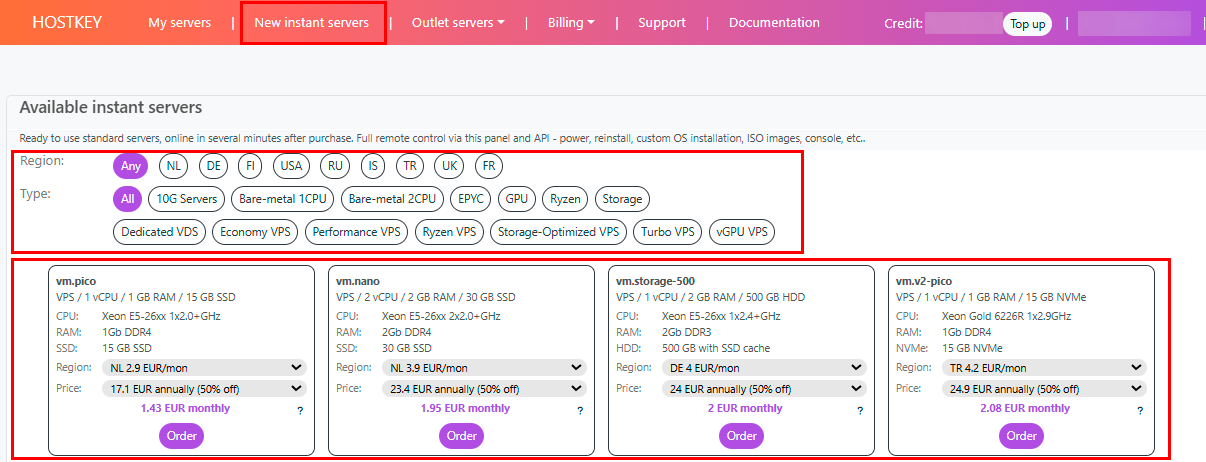Screen dimensions: 1206x462
Task: Open vm.storage-500 Price dropdown
Action: point(764,389)
